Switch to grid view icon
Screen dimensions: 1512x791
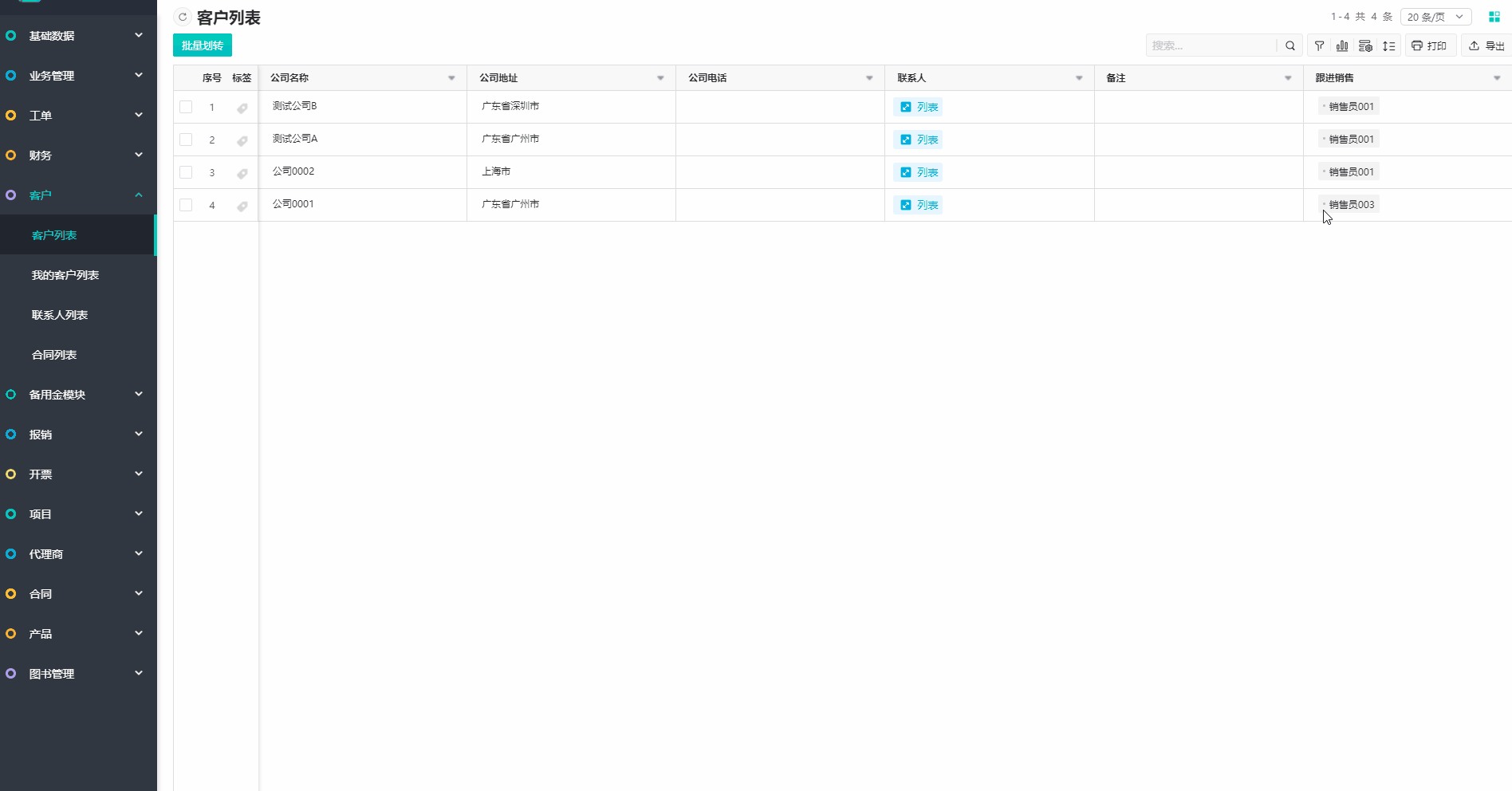[1494, 17]
